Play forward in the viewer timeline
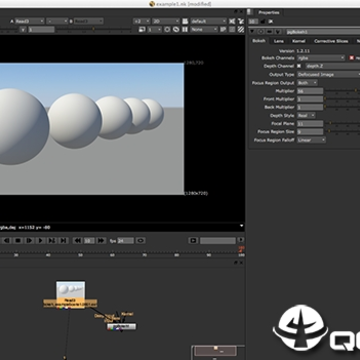Viewport: 360px width, 360px height. coord(41,240)
